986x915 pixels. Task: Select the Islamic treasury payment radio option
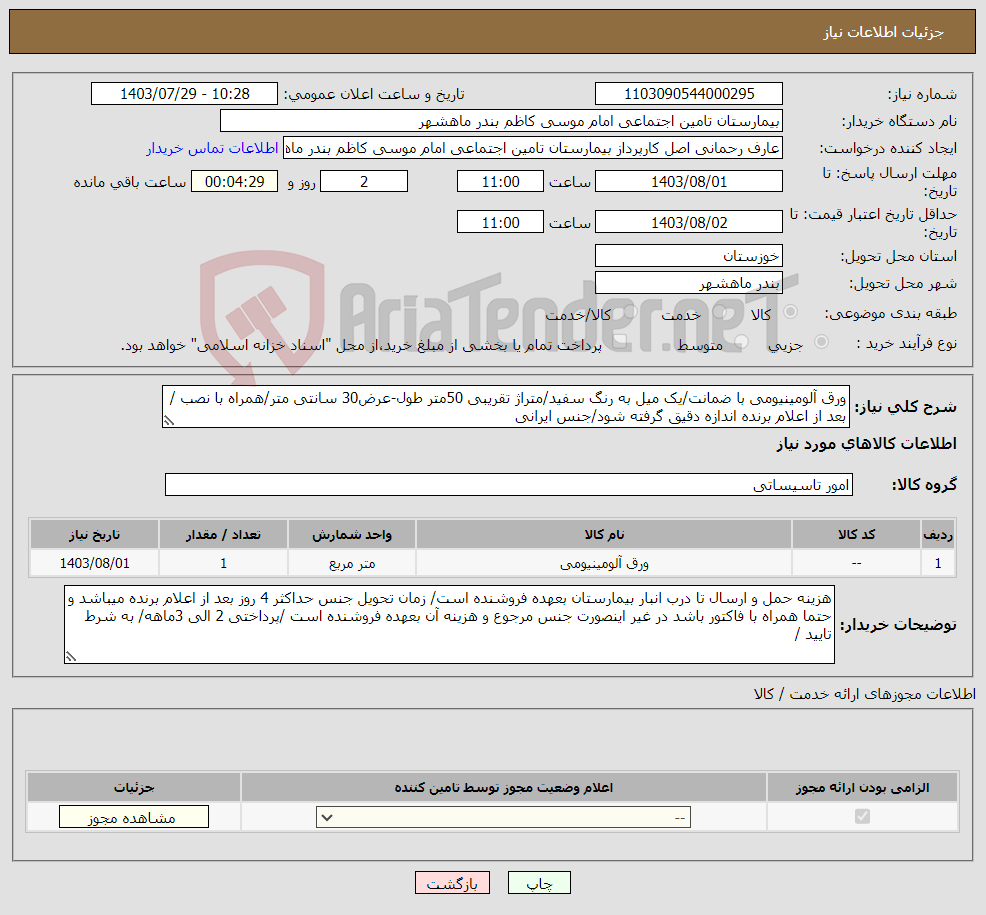pos(619,342)
